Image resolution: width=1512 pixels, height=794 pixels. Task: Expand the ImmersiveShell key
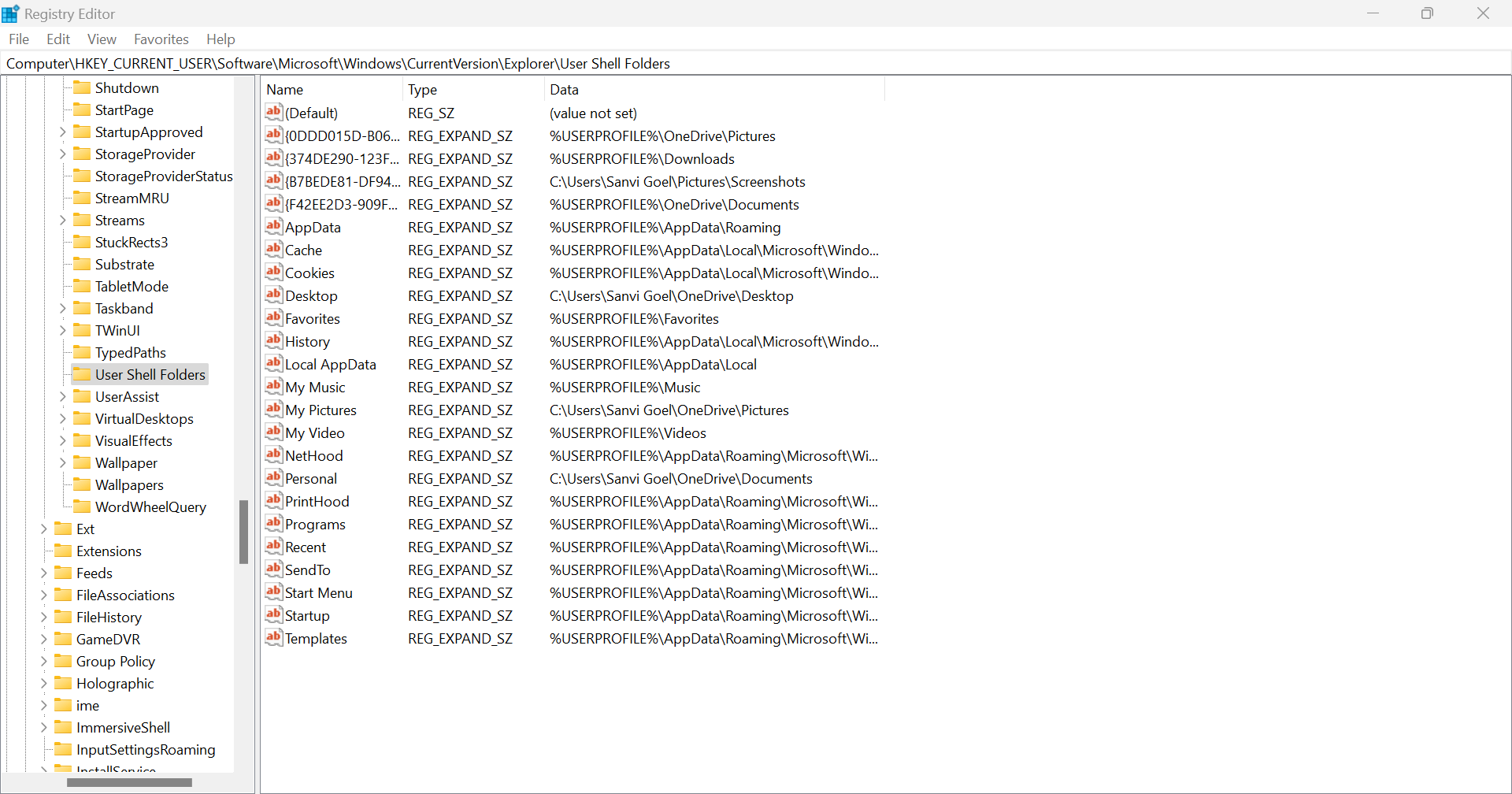pos(44,727)
